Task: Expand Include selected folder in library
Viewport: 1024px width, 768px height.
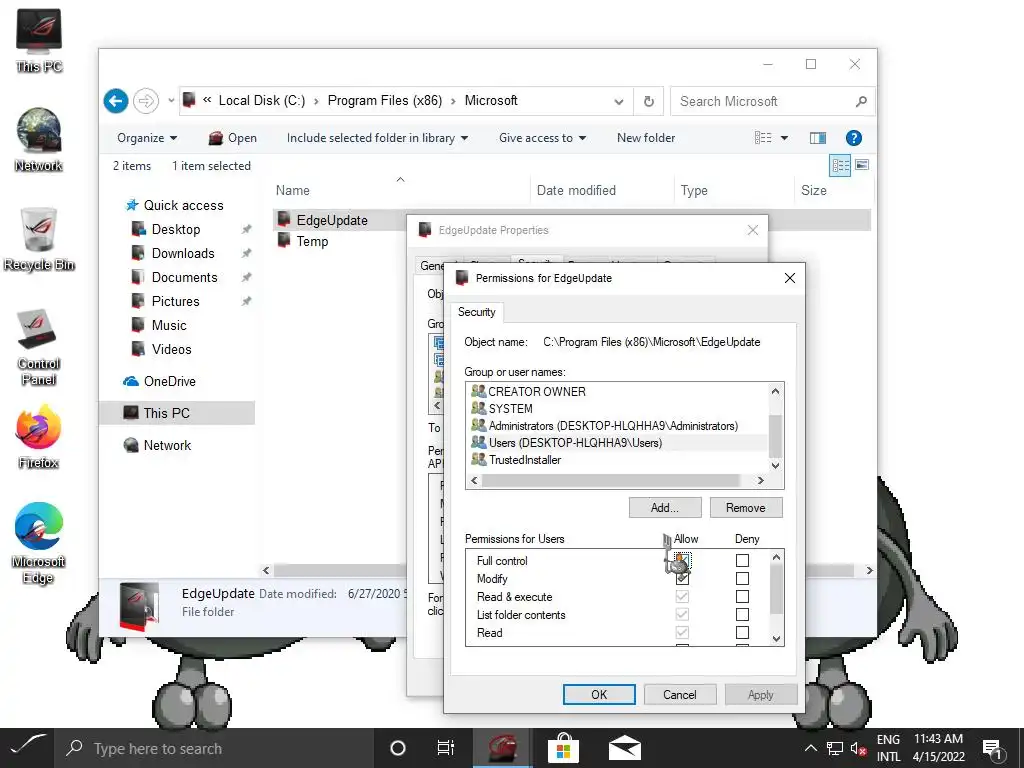Action: [x=377, y=138]
